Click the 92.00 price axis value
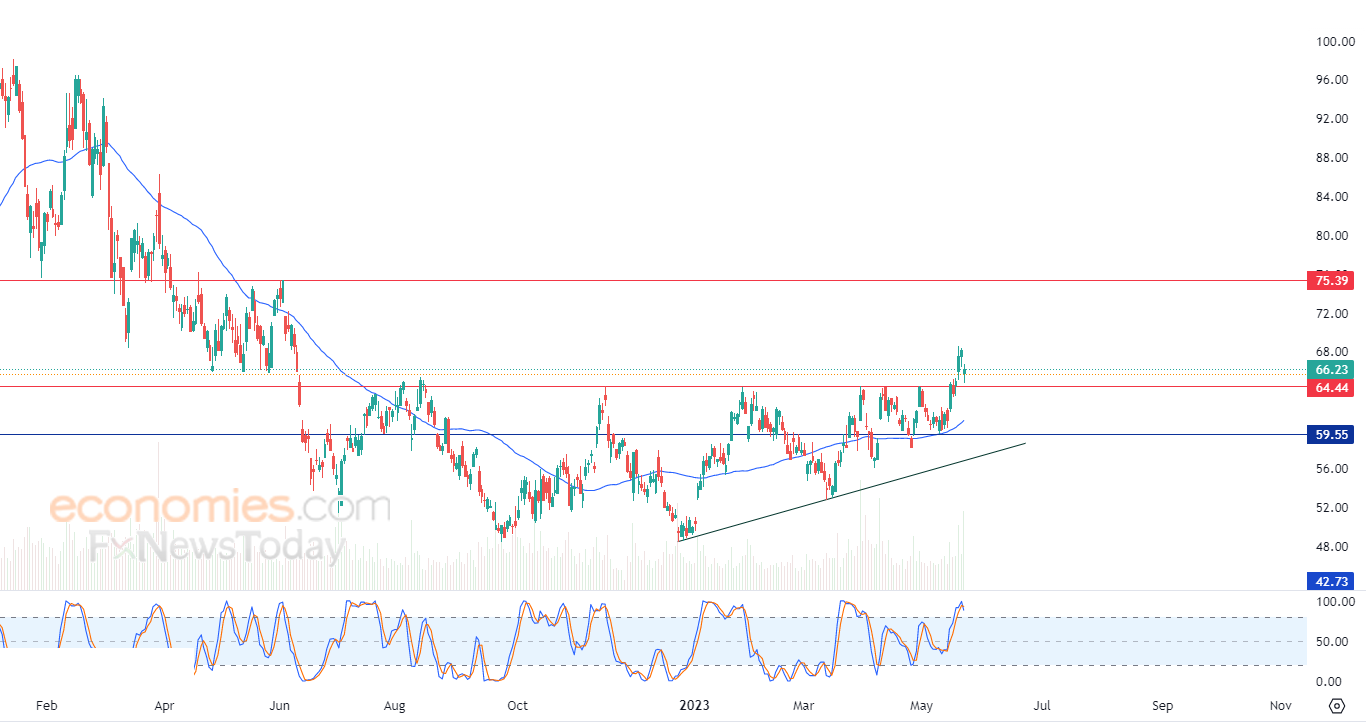Image resolution: width=1366 pixels, height=728 pixels. pos(1334,119)
